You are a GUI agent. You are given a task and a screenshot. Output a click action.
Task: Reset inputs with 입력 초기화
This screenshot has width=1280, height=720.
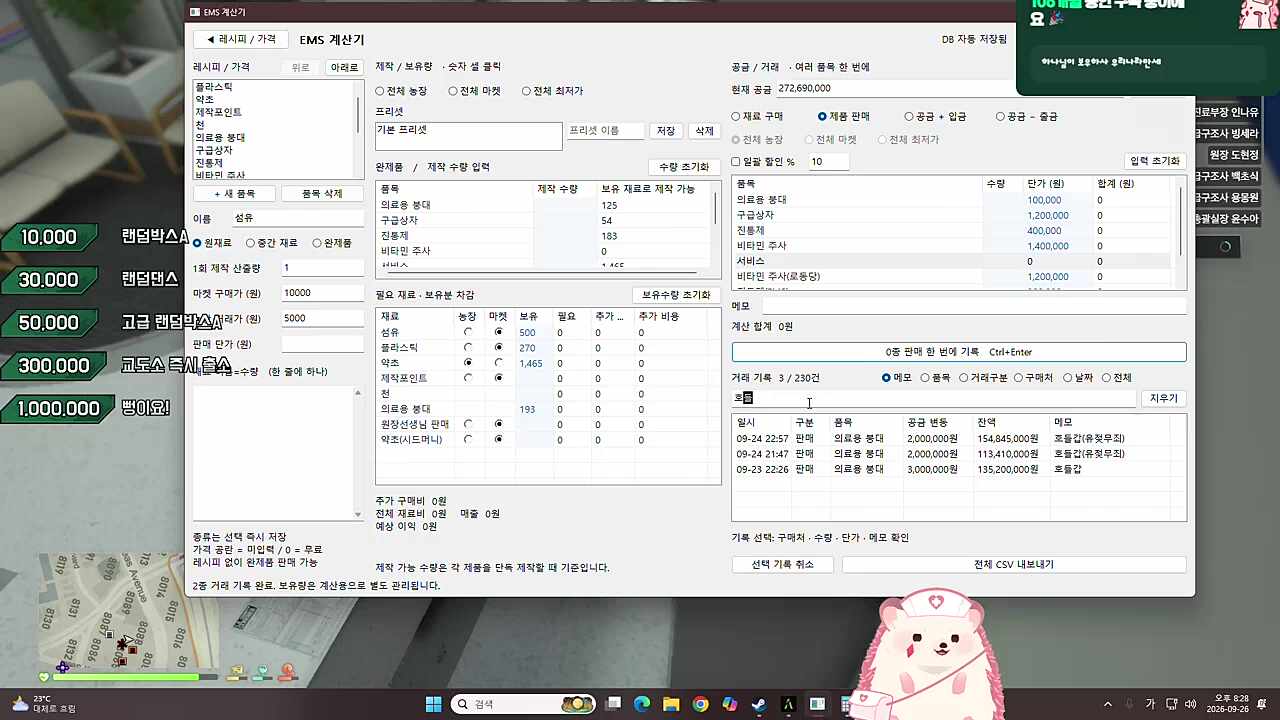1155,161
